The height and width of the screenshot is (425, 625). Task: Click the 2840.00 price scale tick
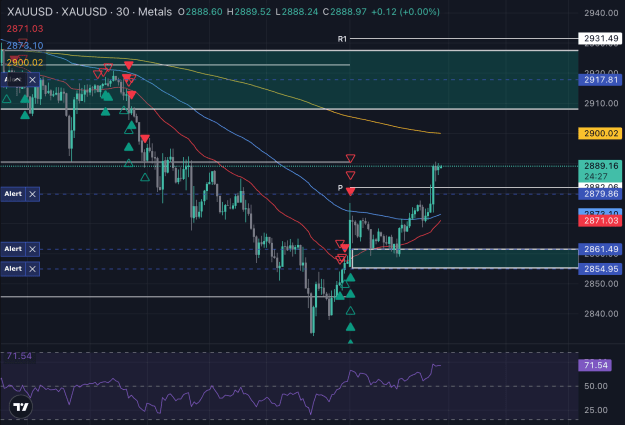[x=601, y=314]
